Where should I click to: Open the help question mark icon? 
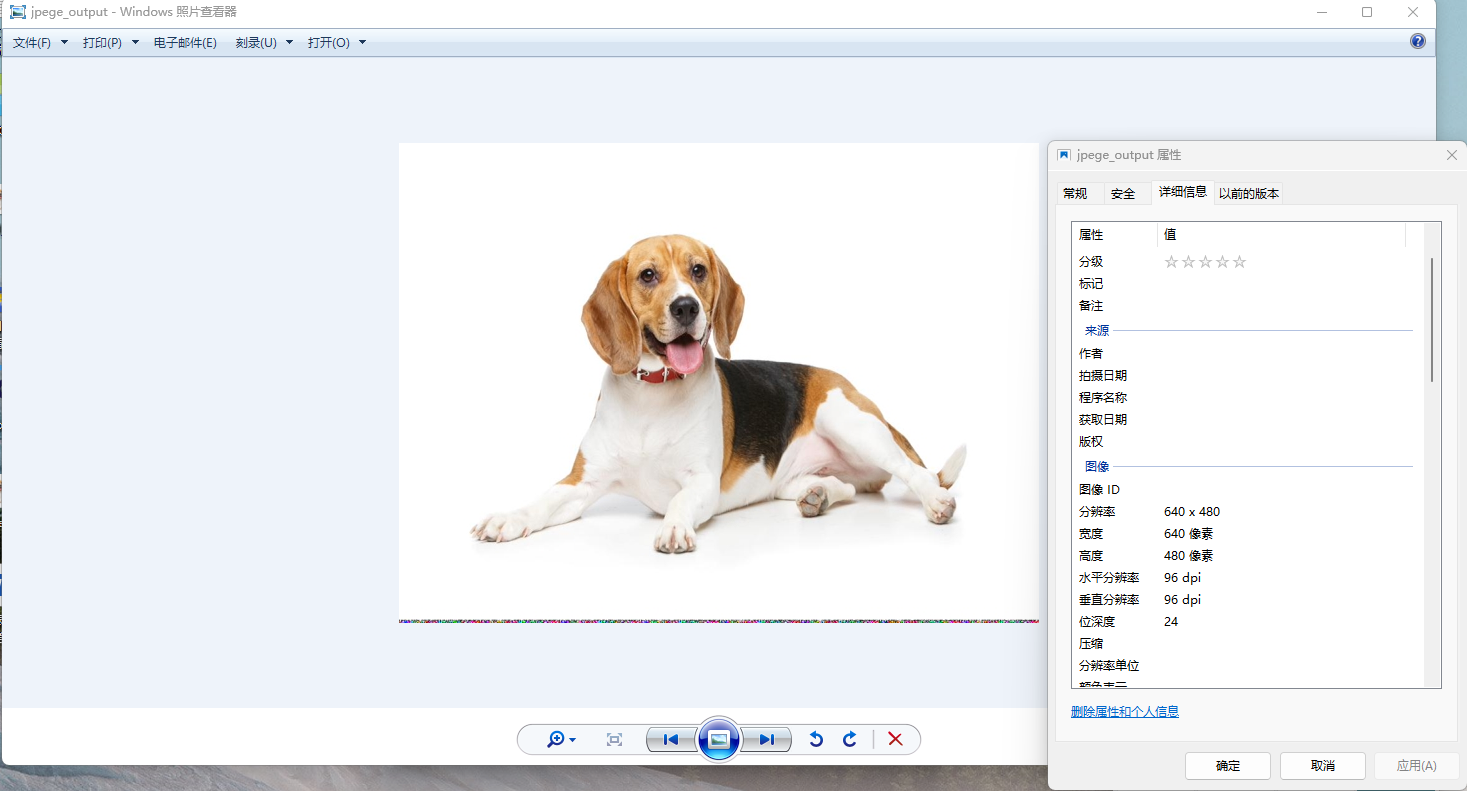(1417, 41)
